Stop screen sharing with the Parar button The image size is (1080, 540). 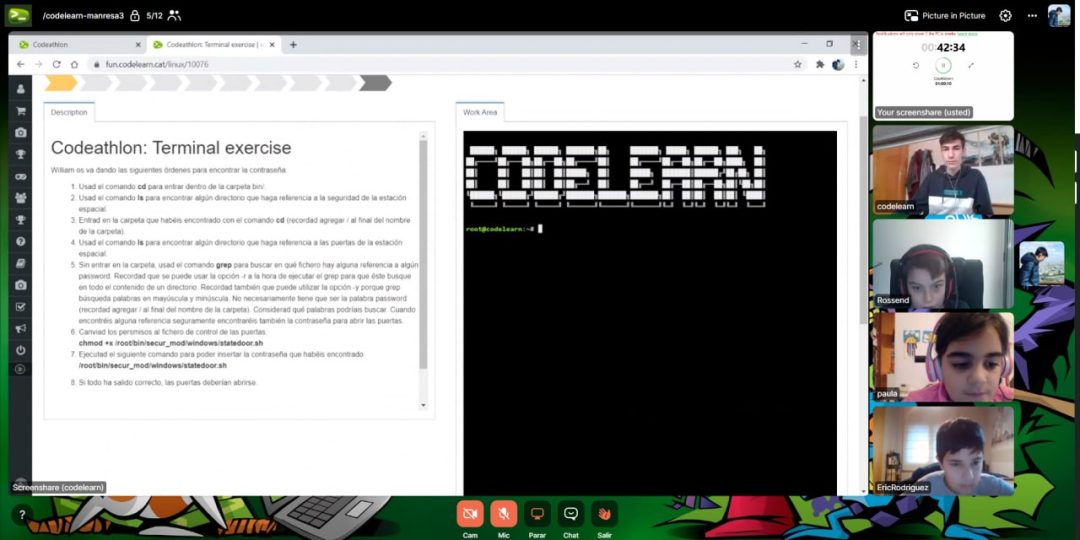pos(537,514)
